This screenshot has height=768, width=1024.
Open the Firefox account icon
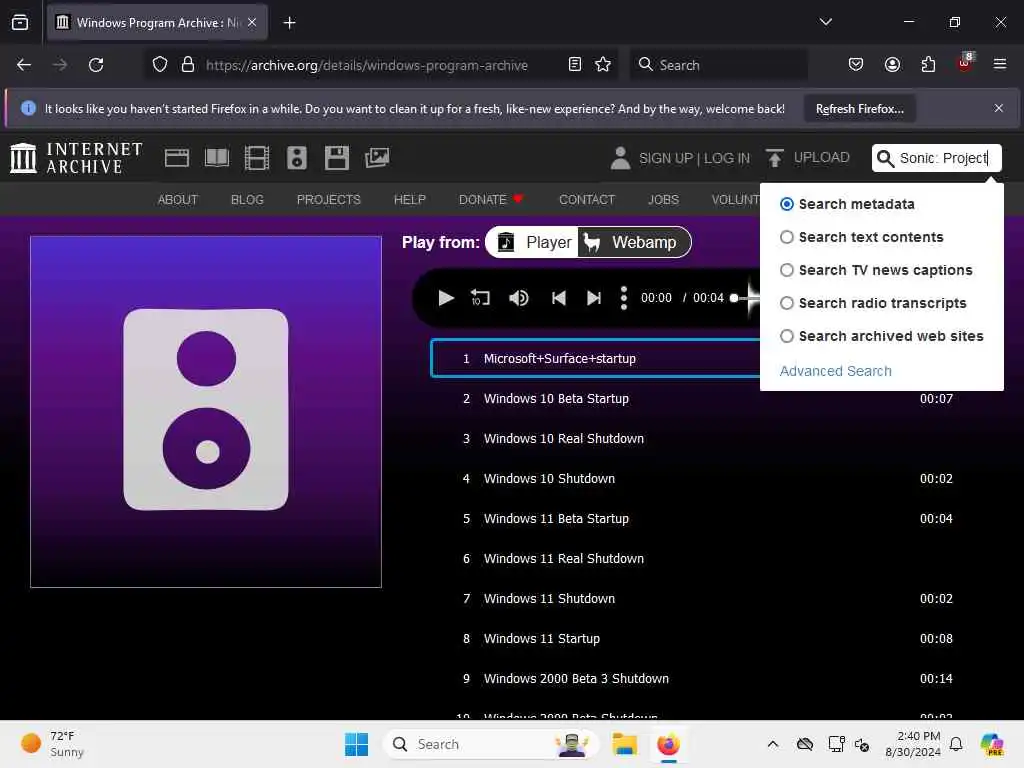(x=892, y=64)
